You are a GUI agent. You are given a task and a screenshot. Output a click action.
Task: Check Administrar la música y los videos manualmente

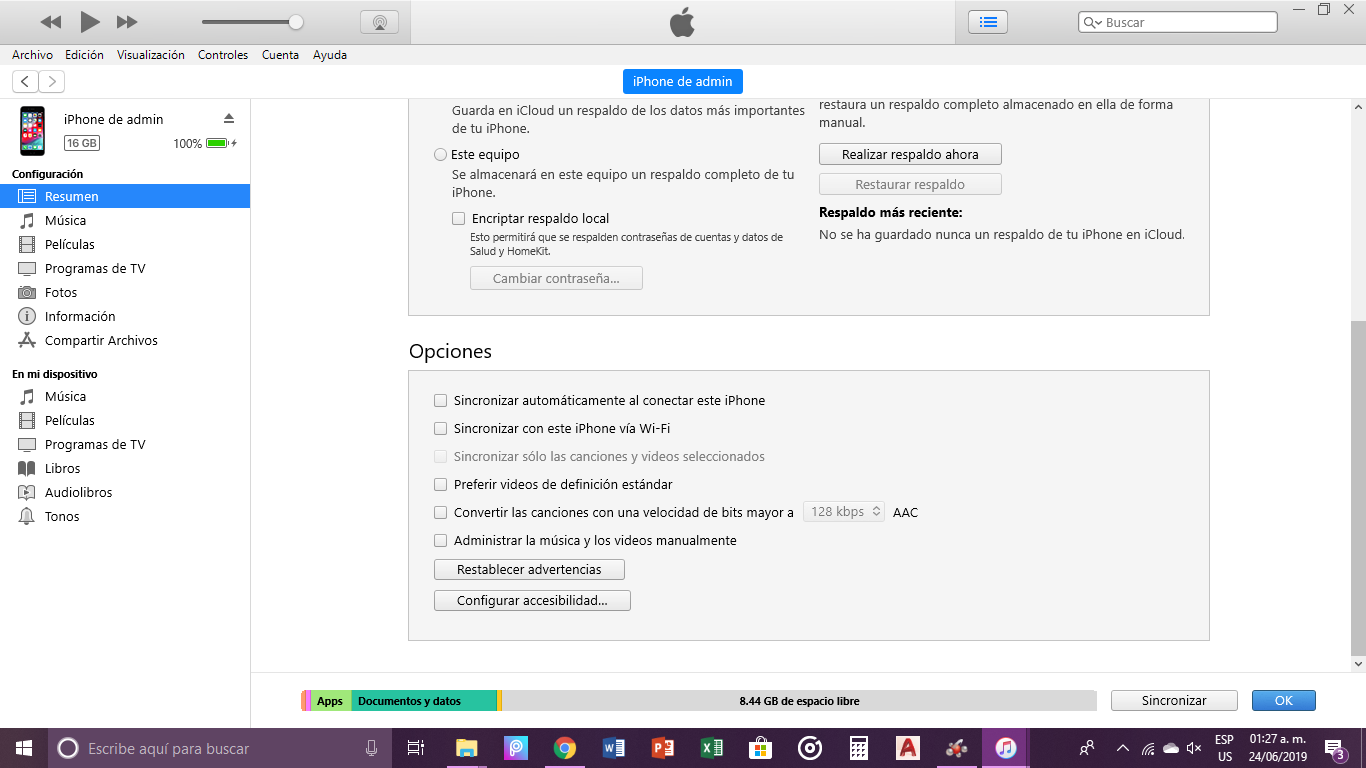[441, 541]
